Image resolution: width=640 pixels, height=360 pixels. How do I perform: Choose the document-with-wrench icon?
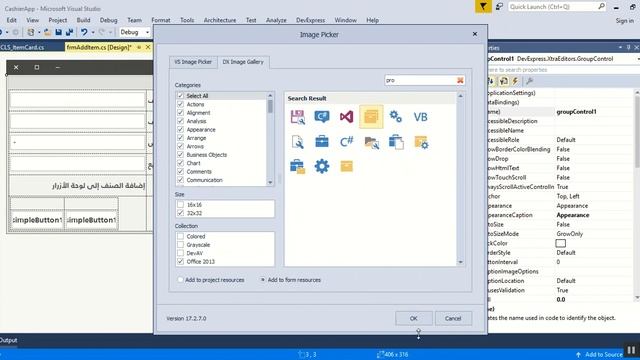coord(298,142)
